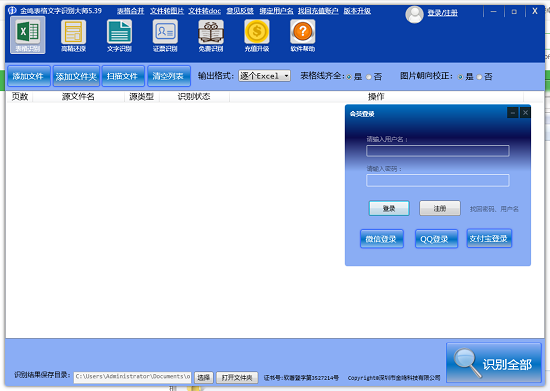Click the 清空列表 button
Screen dimensions: 550x391
coord(169,76)
